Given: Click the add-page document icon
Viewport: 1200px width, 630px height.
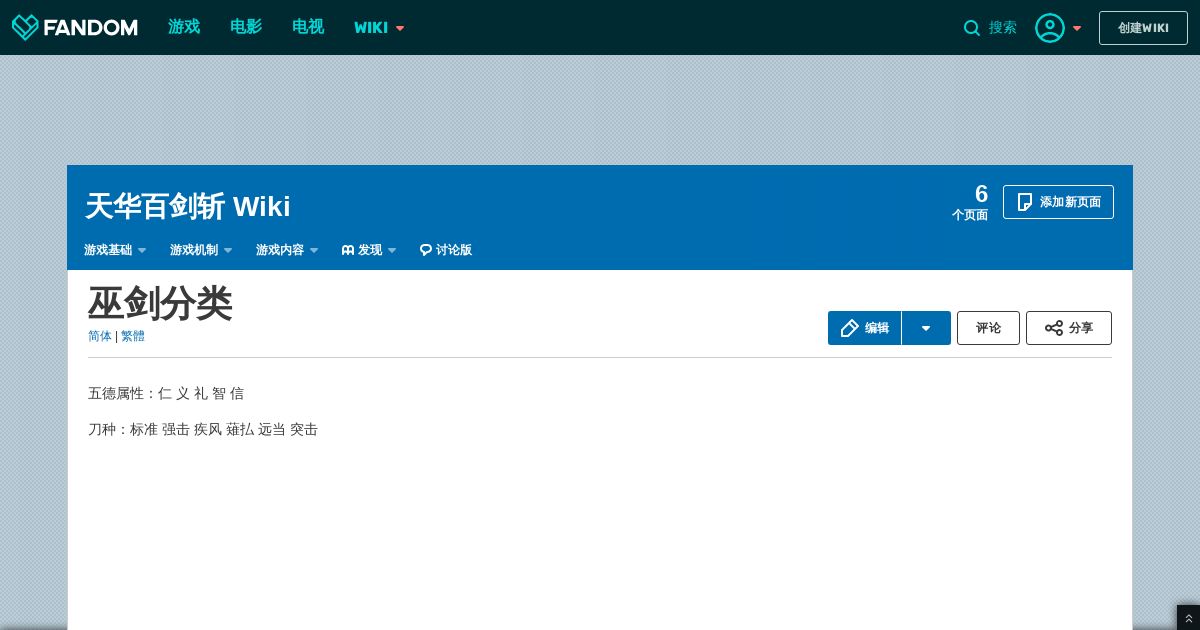Looking at the screenshot, I should pyautogui.click(x=1025, y=202).
